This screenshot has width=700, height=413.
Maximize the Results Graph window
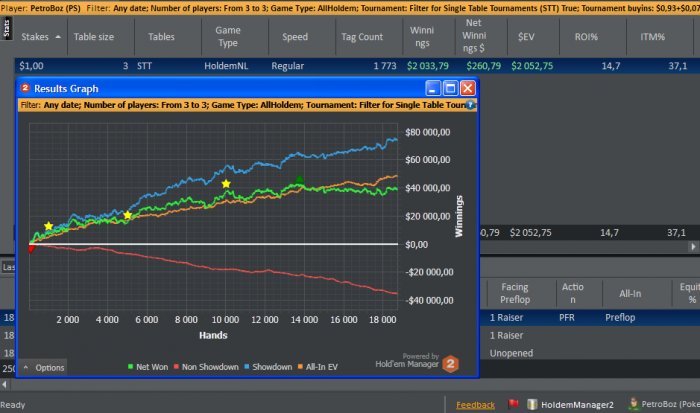450,88
